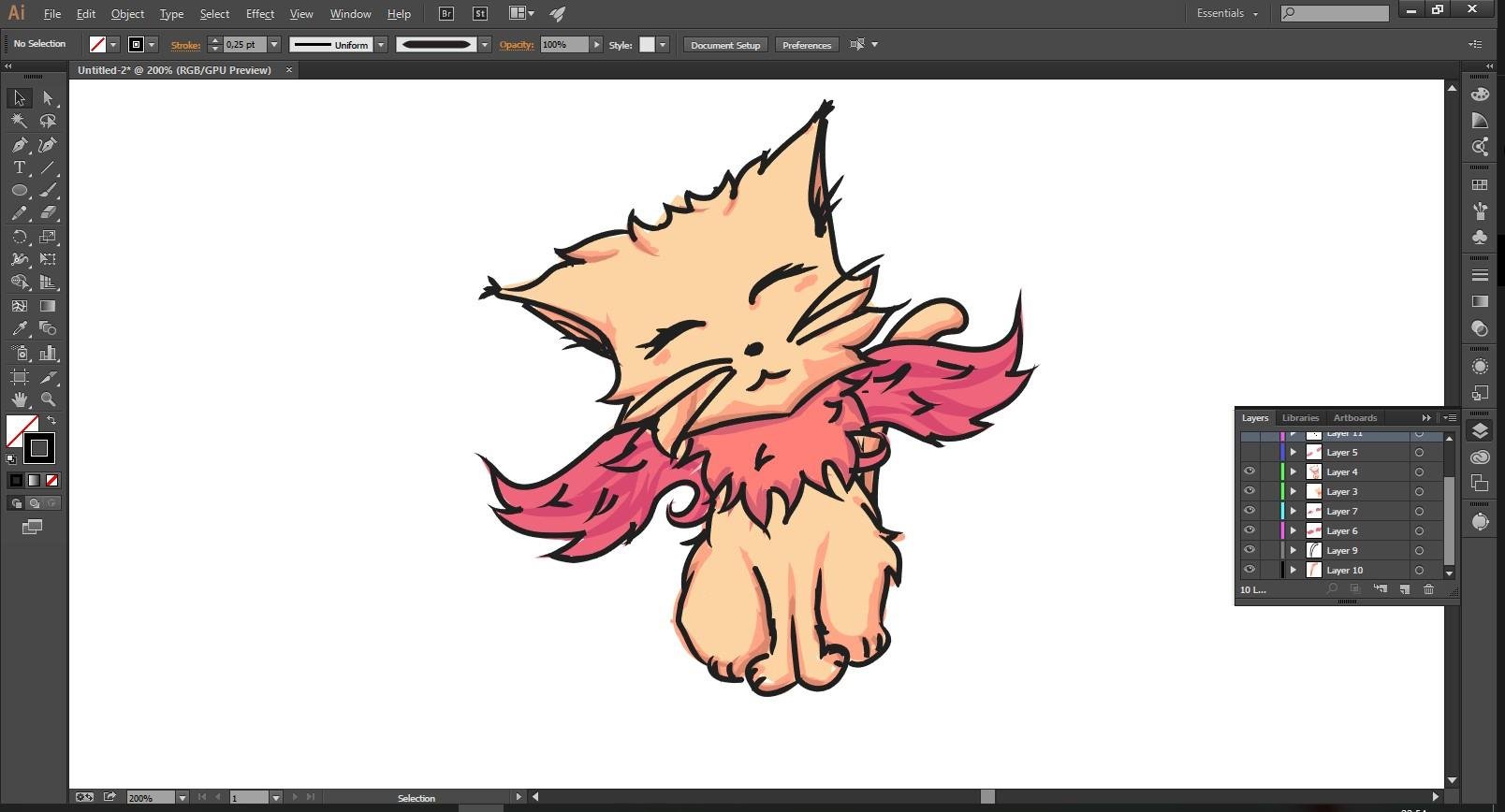This screenshot has height=812, width=1505.
Task: Activate the Type tool
Action: pos(20,167)
